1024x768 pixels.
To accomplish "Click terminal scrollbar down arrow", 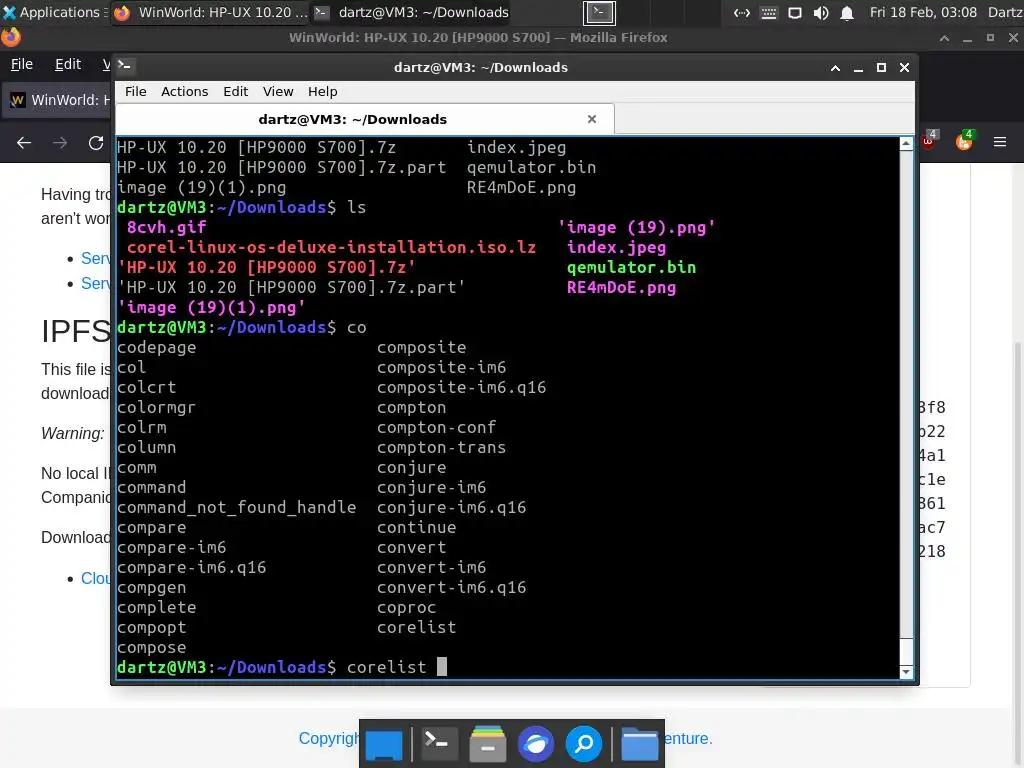I will [x=906, y=672].
